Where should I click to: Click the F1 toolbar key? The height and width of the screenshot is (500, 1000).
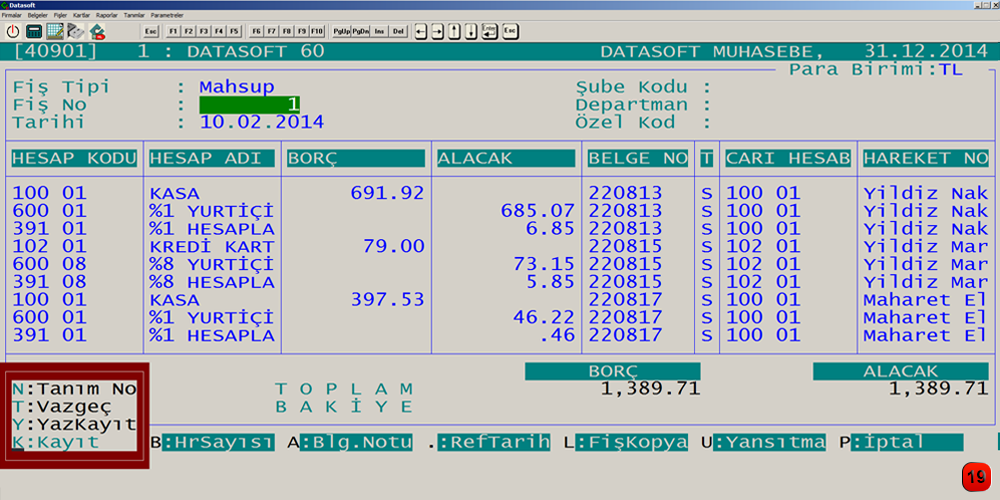point(173,31)
